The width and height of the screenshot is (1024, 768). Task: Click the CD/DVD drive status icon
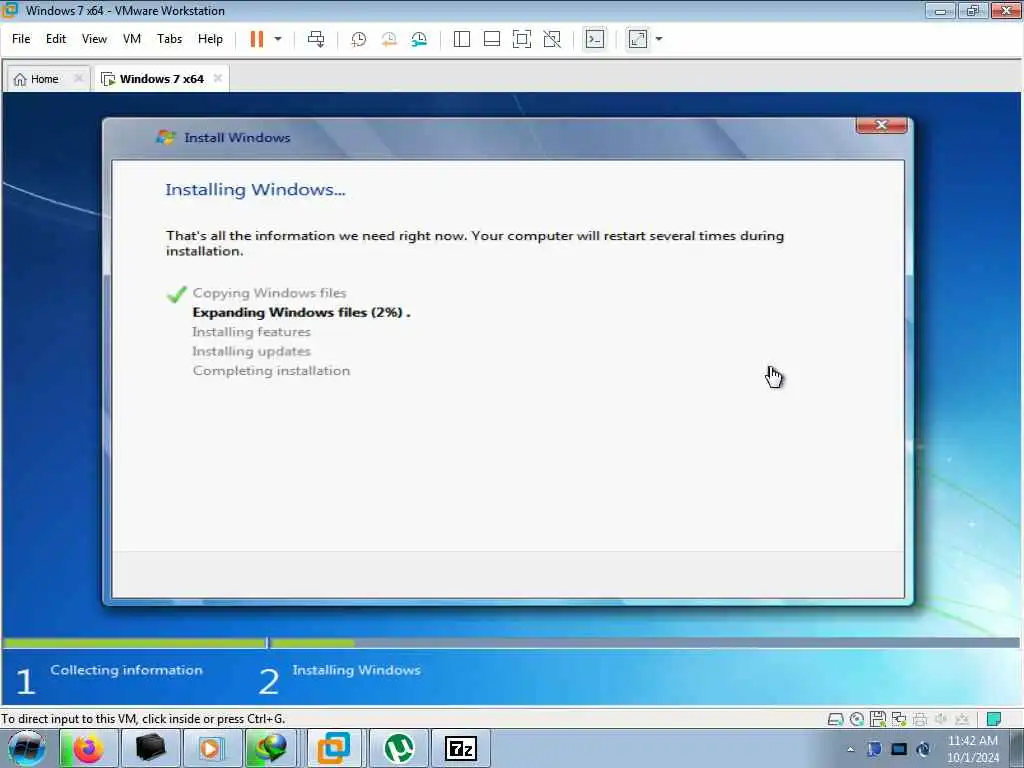857,720
